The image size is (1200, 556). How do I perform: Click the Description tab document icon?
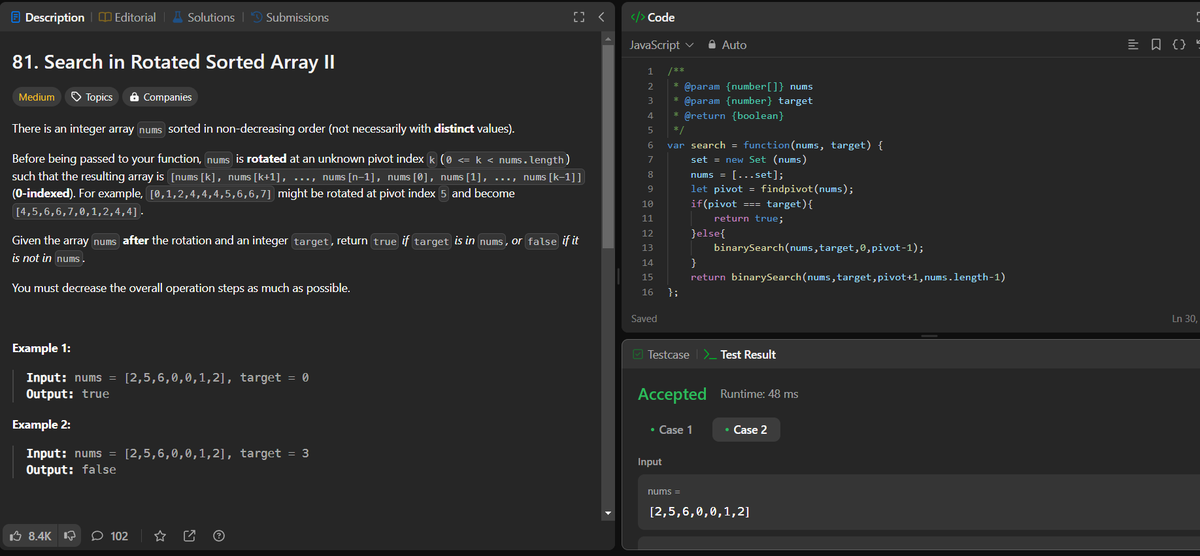tap(16, 17)
